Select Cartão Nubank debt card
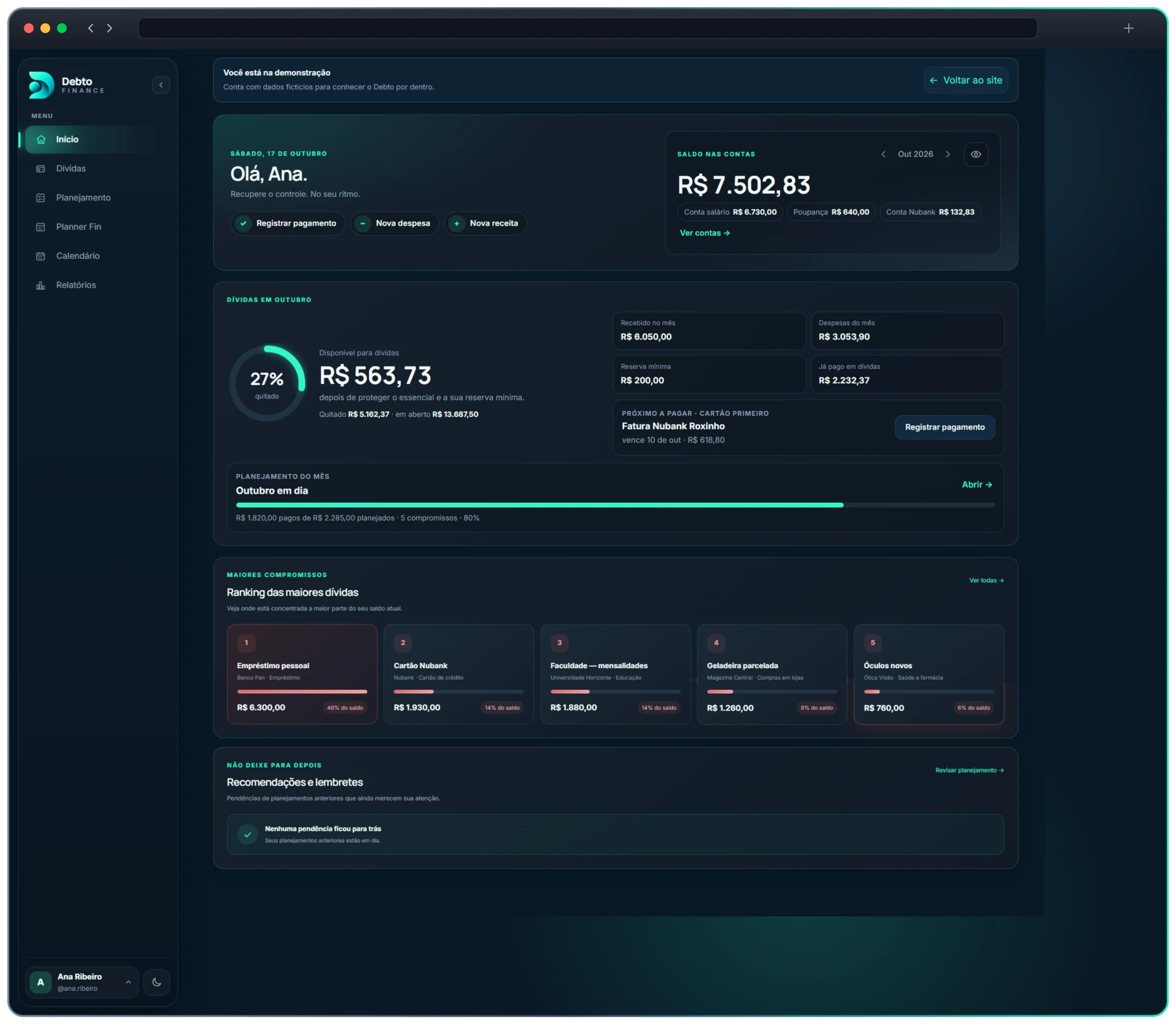This screenshot has width=1176, height=1024. click(459, 674)
